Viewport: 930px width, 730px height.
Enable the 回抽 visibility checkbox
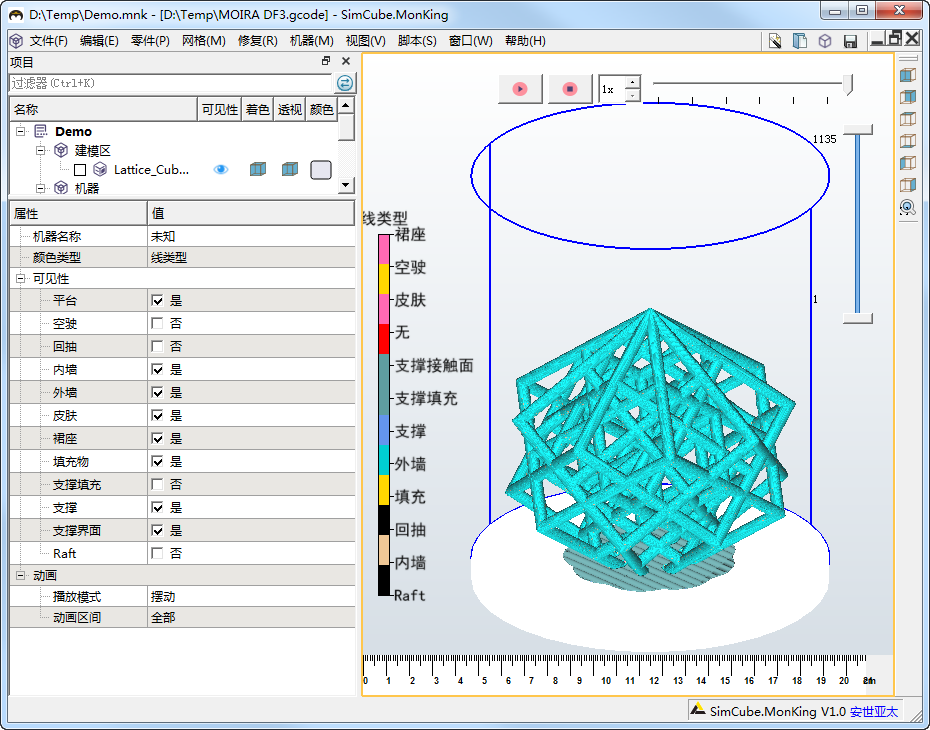[157, 346]
